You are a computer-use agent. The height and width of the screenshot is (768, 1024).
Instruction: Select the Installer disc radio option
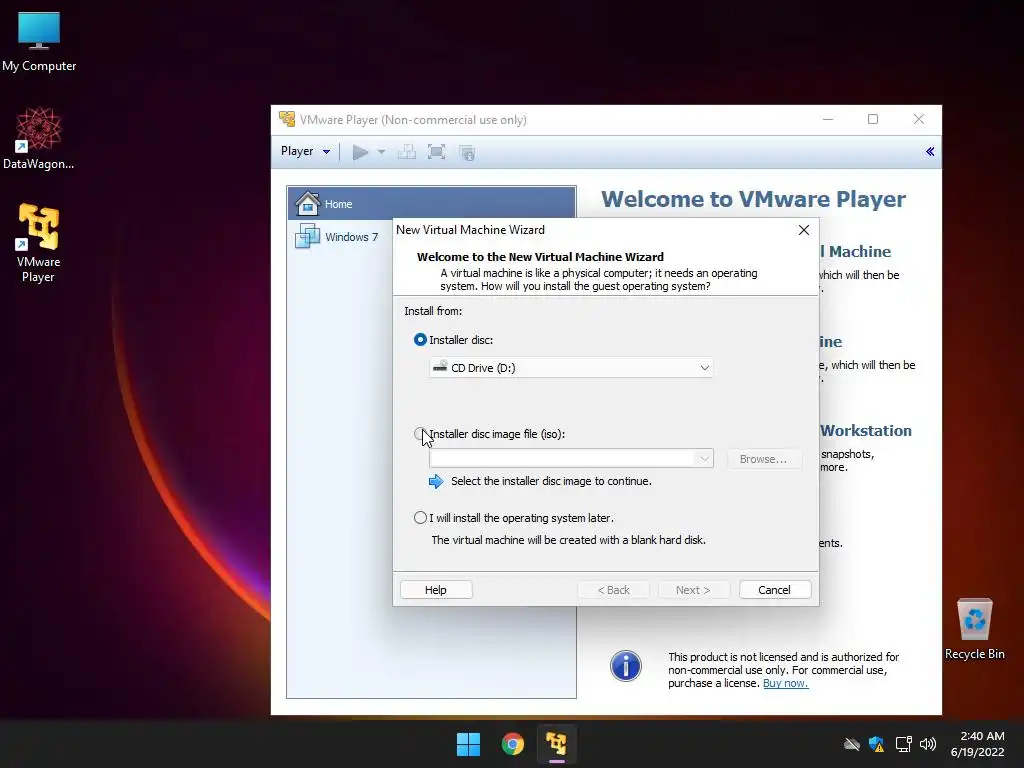point(420,340)
